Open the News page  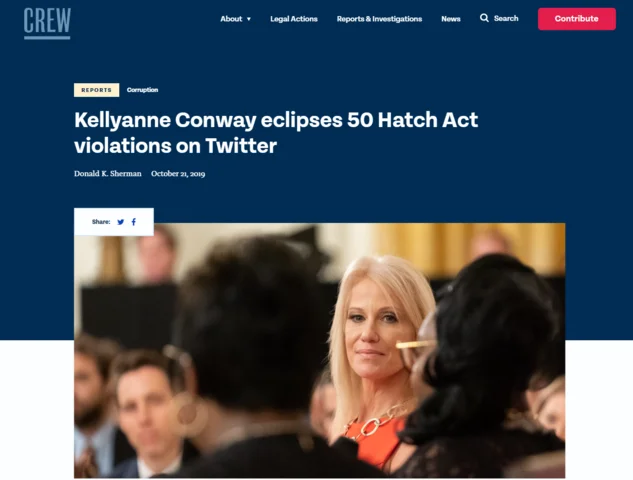point(451,19)
